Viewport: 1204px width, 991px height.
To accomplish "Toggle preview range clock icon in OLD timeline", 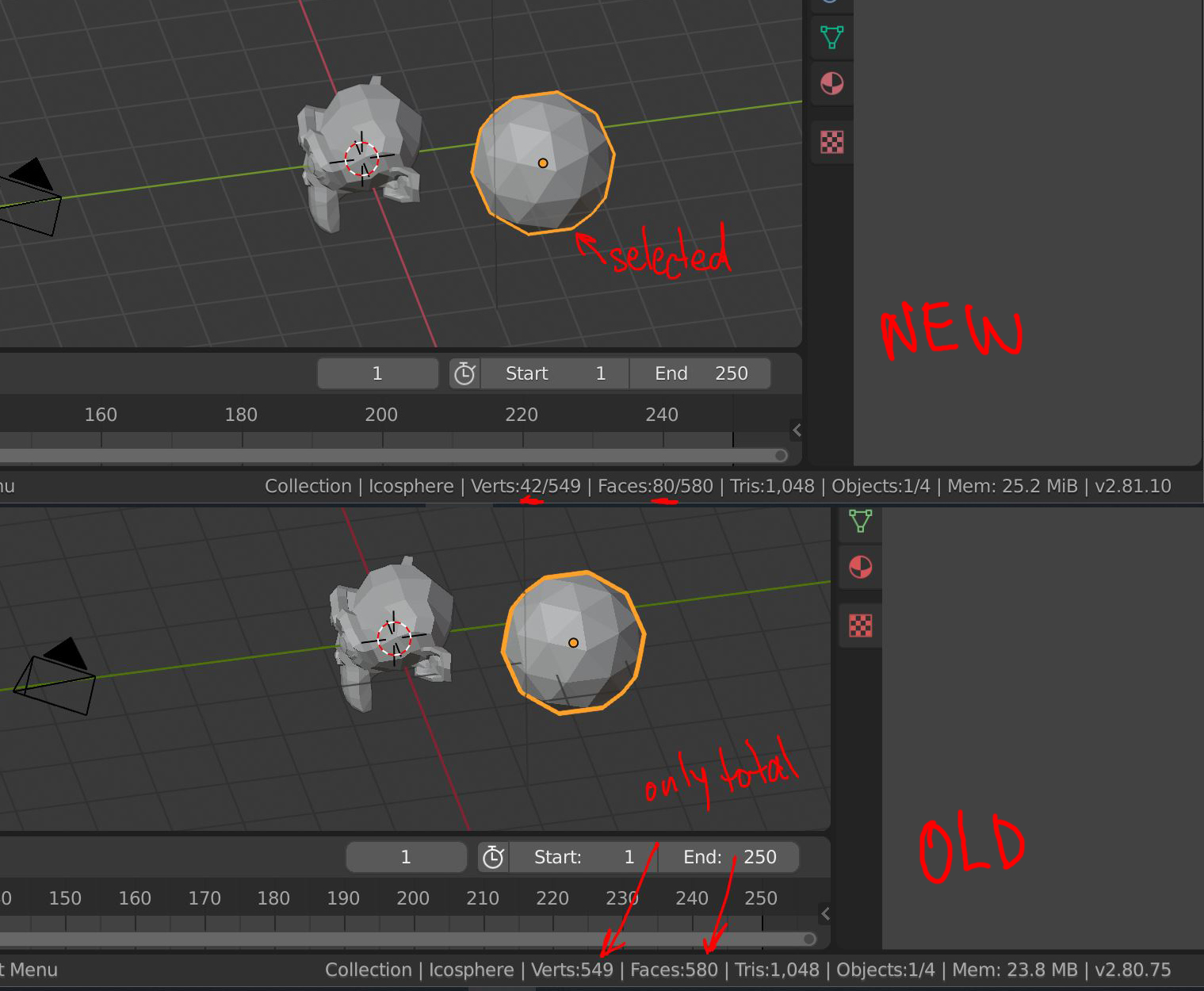I will click(x=493, y=857).
